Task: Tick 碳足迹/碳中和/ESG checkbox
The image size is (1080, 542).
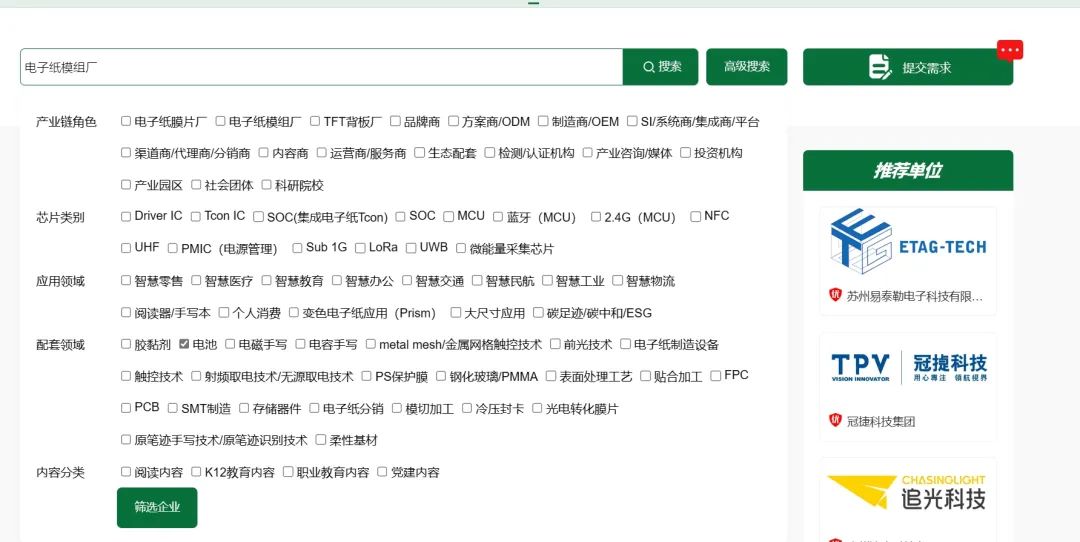Action: [x=539, y=312]
